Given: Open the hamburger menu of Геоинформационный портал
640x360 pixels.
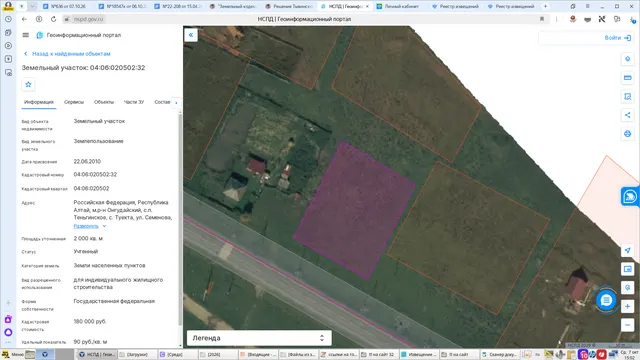Looking at the screenshot, I should 26,35.
